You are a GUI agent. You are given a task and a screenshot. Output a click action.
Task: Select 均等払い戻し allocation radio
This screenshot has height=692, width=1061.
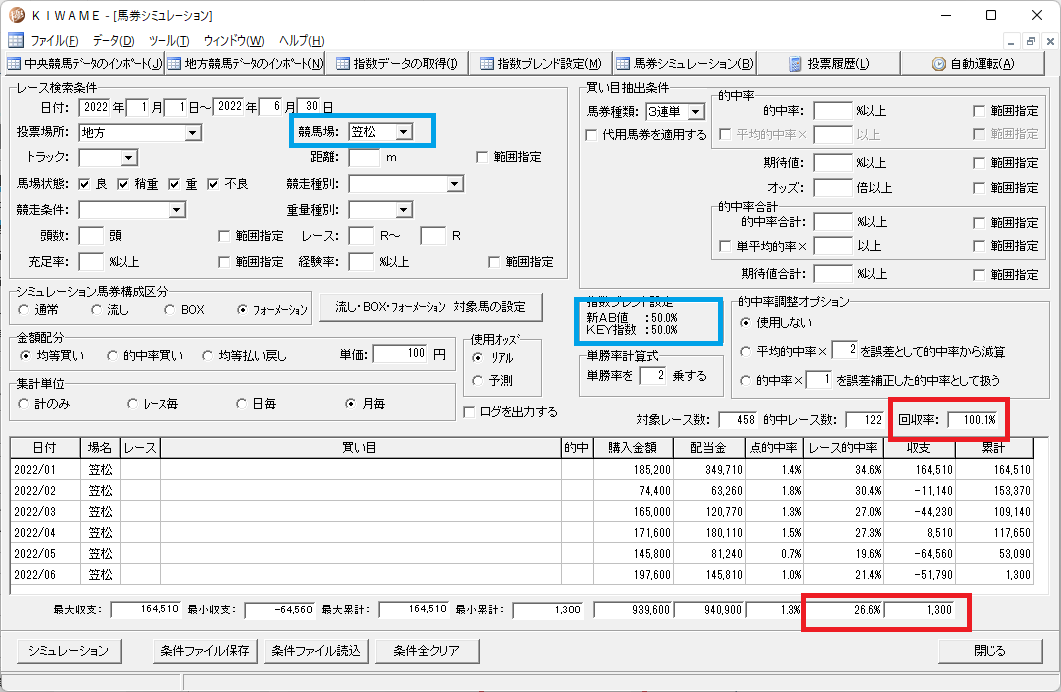[x=208, y=356]
